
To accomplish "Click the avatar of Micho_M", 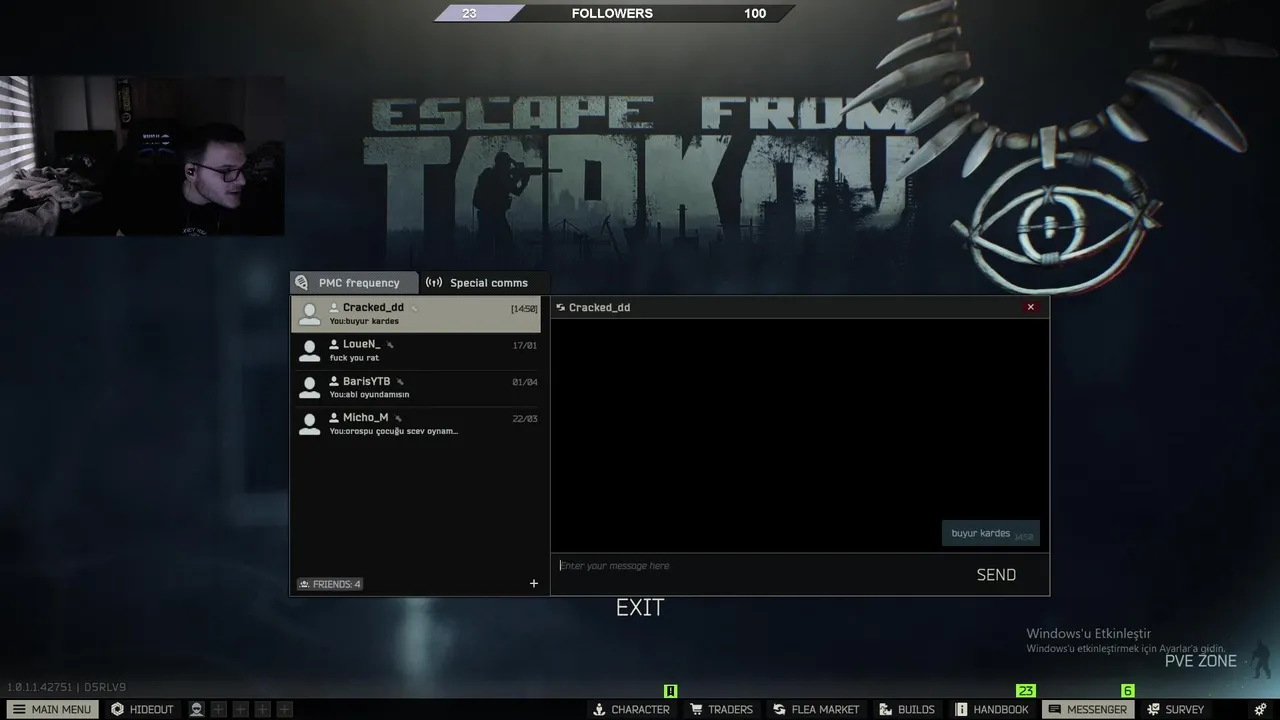I will click(310, 425).
